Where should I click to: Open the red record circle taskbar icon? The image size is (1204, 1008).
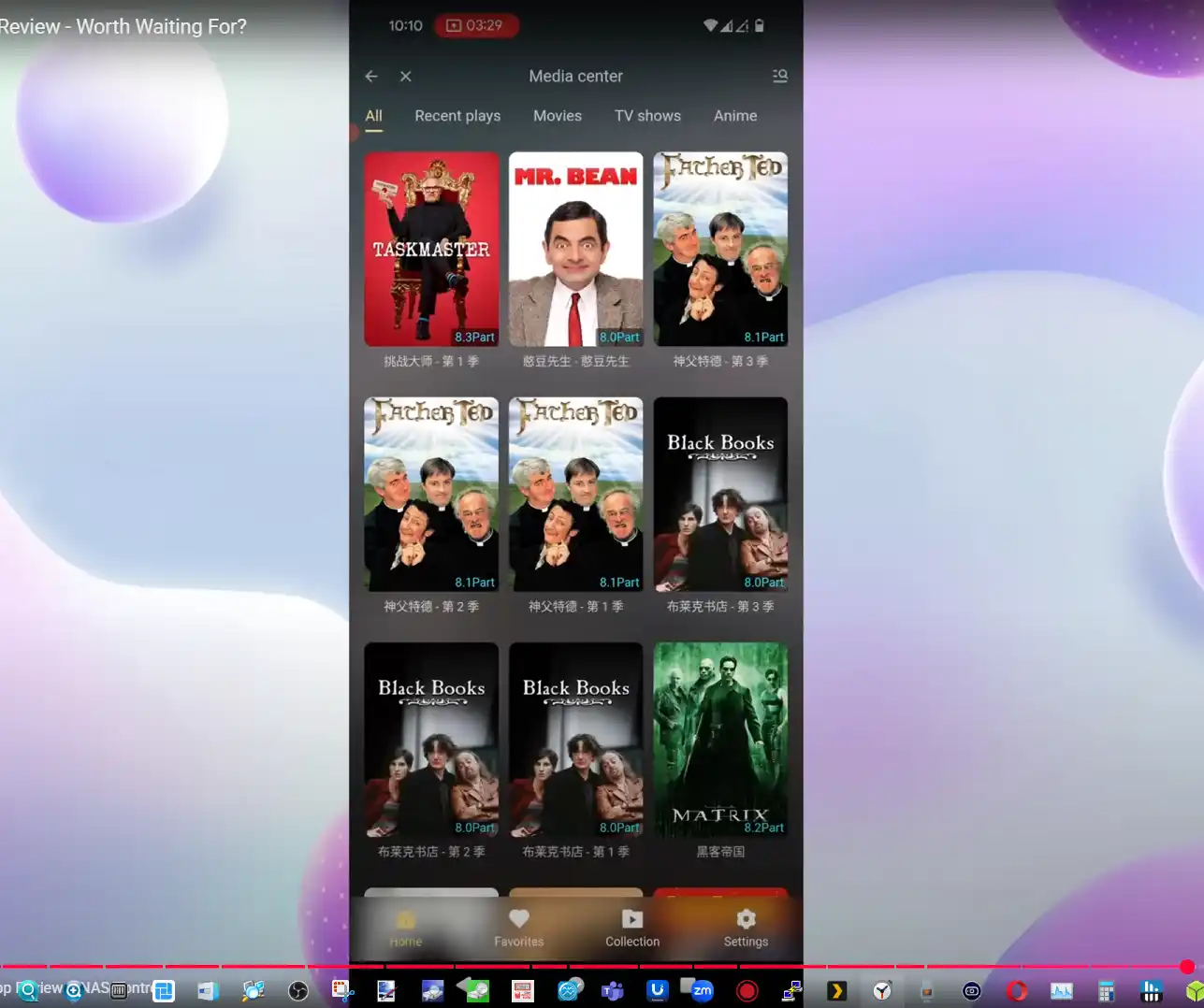click(x=747, y=991)
